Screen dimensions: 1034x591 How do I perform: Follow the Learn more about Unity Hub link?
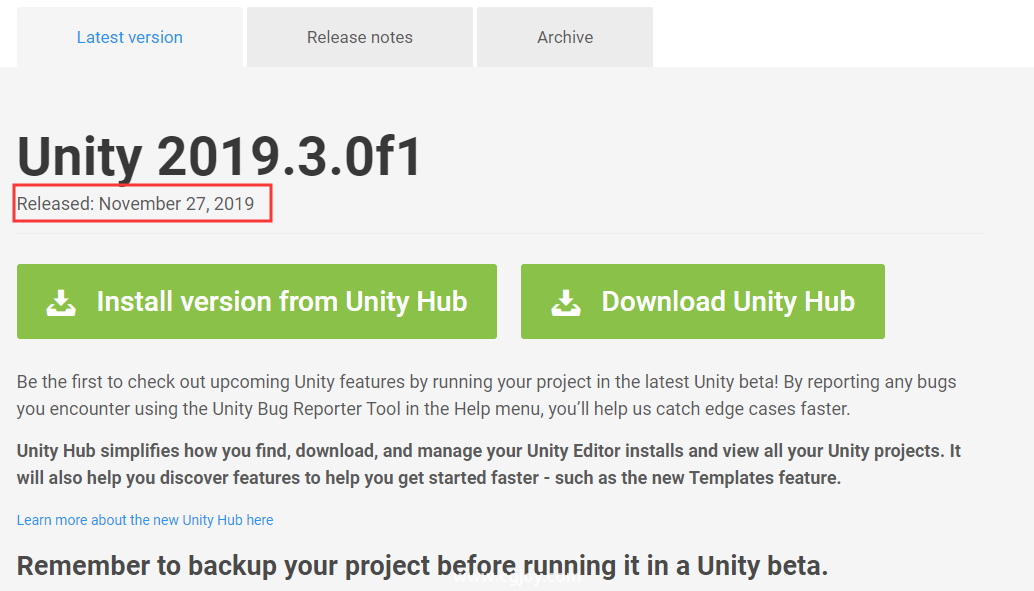[x=145, y=520]
